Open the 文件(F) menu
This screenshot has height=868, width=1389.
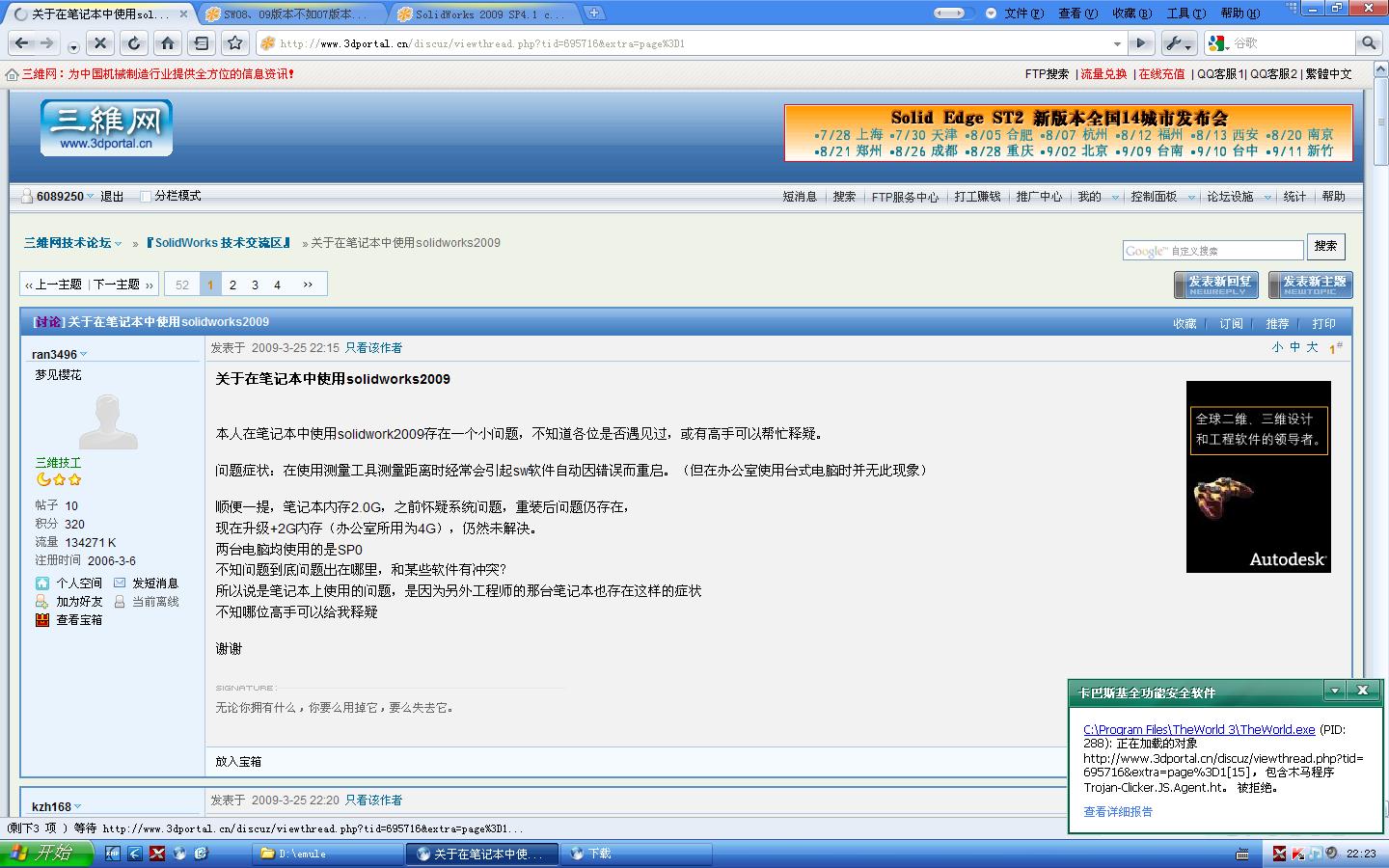click(x=1023, y=14)
